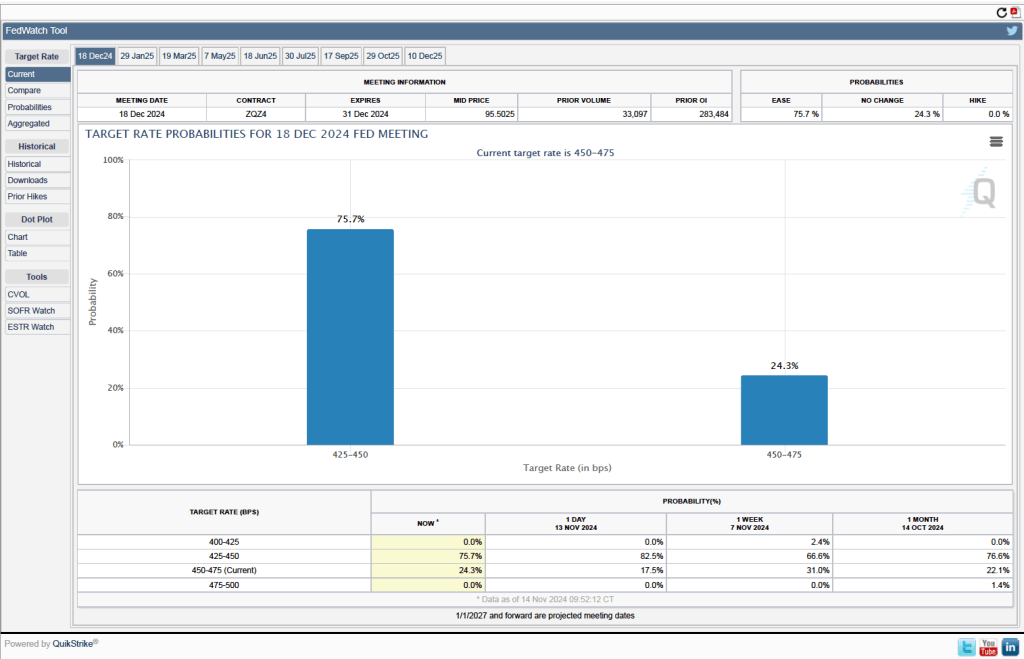
Task: Open Probabilities in the sidebar
Action: [30, 107]
